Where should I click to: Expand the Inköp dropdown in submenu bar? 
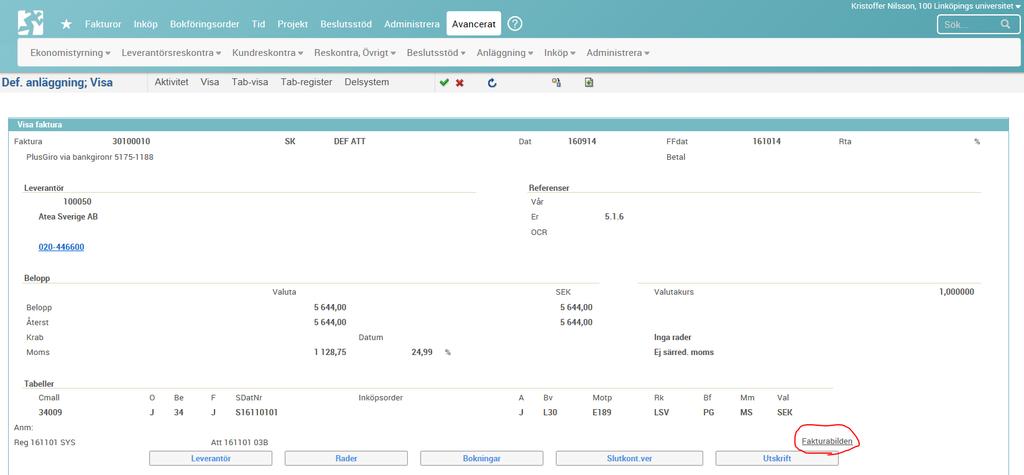coord(560,53)
